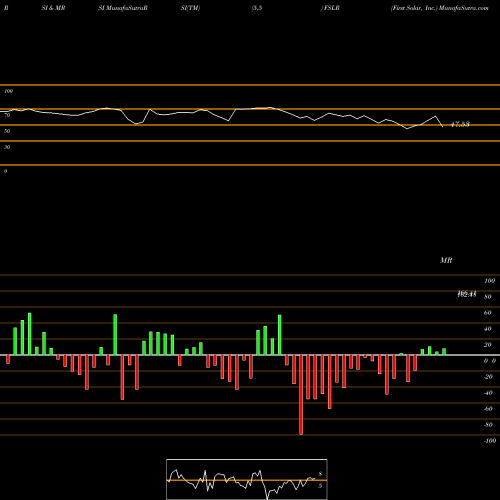Click the 30 level label on the RSI axis
This screenshot has width=500, height=500.
7,147
